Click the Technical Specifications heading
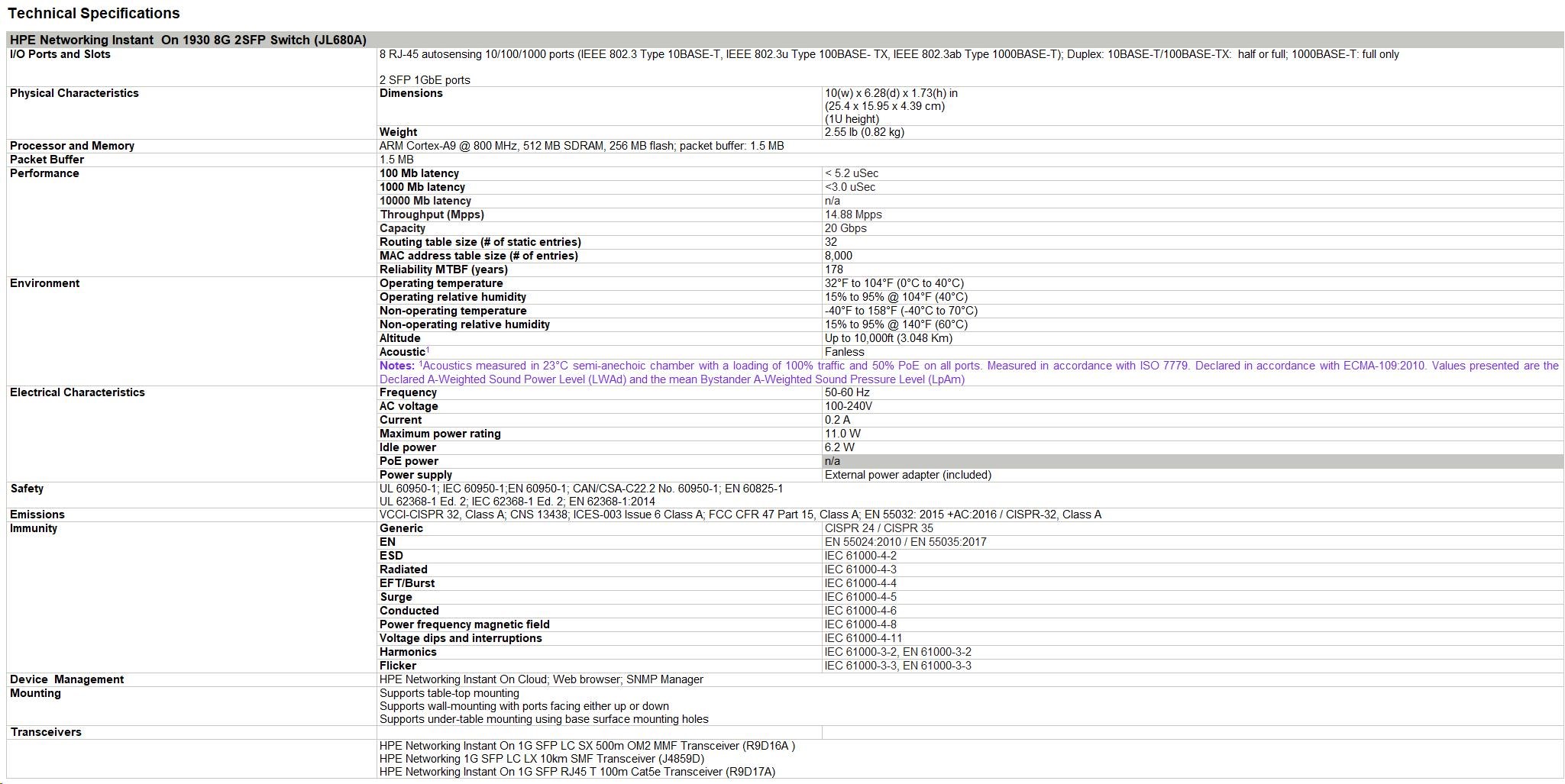This screenshot has width=1565, height=784. tap(94, 13)
